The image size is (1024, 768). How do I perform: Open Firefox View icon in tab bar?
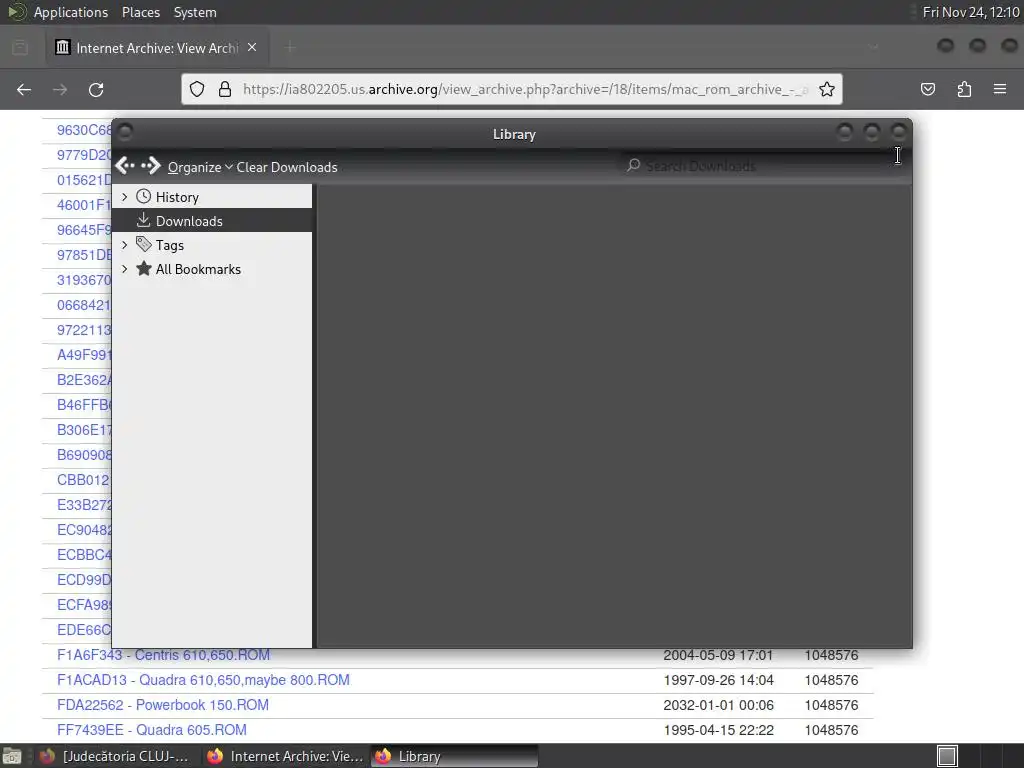click(x=20, y=48)
